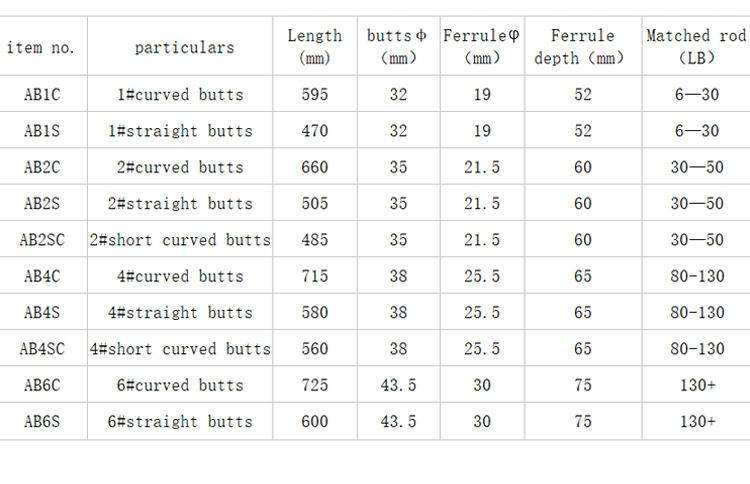750x484 pixels.
Task: Click the '2#short curved butts' cell
Action: [x=180, y=240]
